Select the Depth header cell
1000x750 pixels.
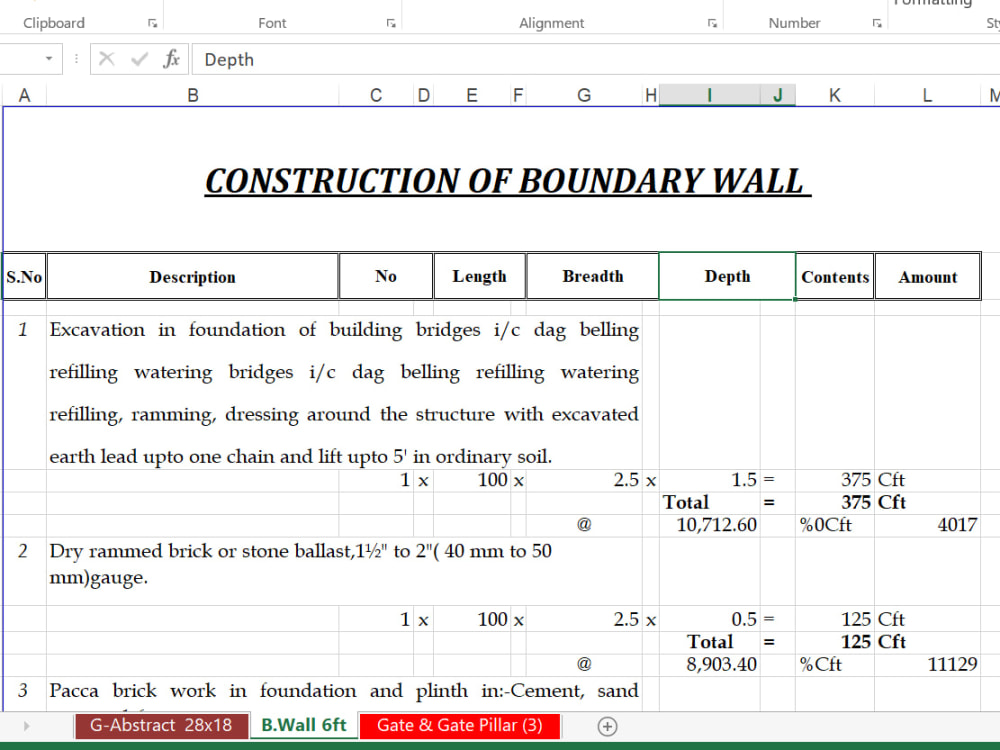click(x=727, y=276)
